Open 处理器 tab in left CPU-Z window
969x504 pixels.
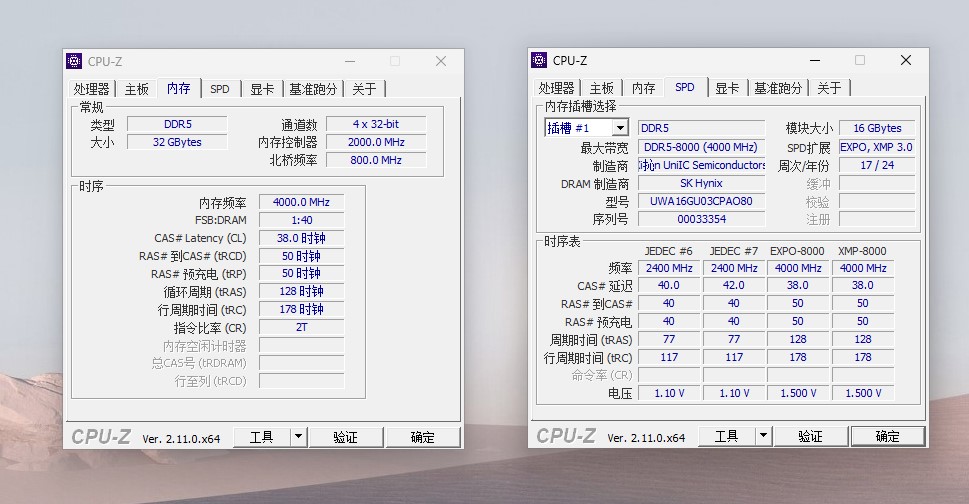coord(91,89)
